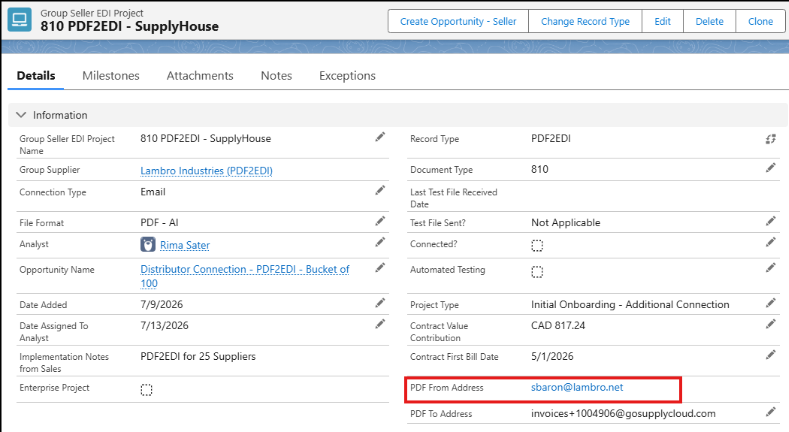789x432 pixels.
Task: Click Rima Sater's avatar icon
Action: 148,244
